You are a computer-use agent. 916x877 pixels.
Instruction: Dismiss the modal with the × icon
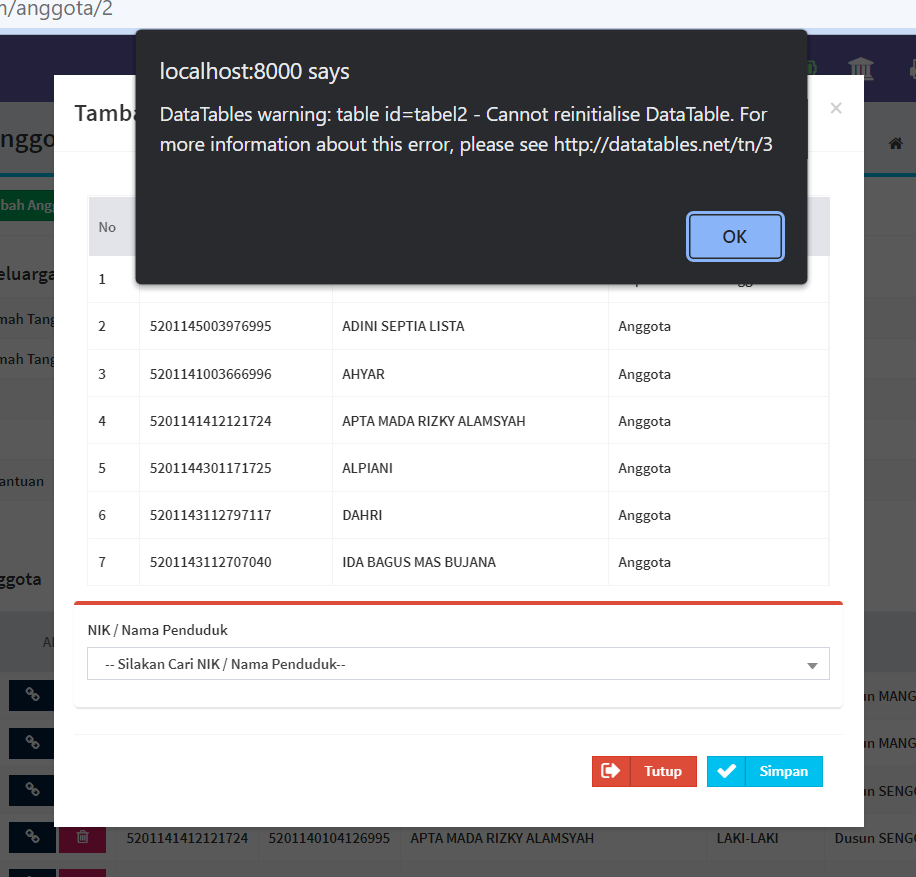tap(836, 108)
